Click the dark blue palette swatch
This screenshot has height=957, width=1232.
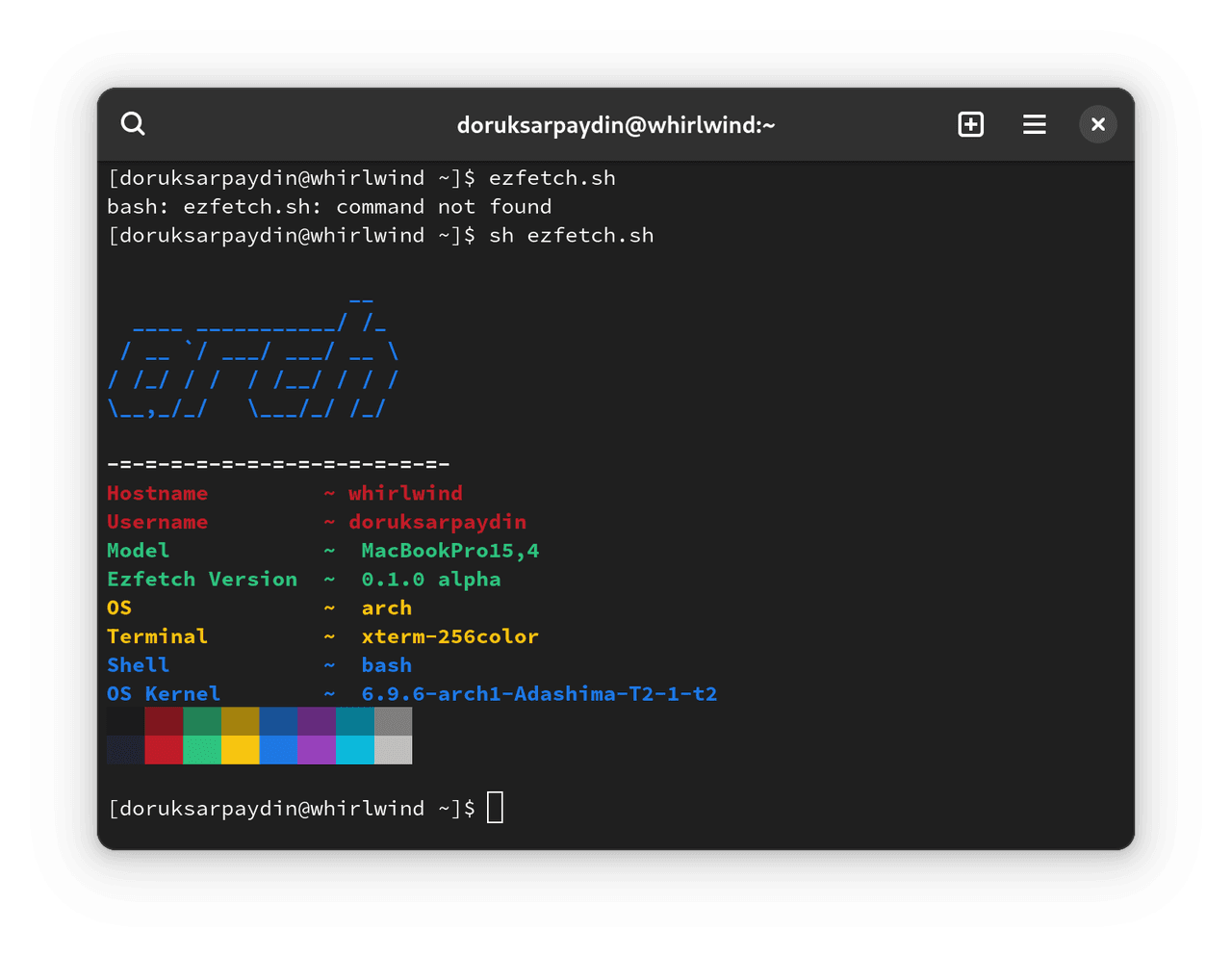point(279,721)
